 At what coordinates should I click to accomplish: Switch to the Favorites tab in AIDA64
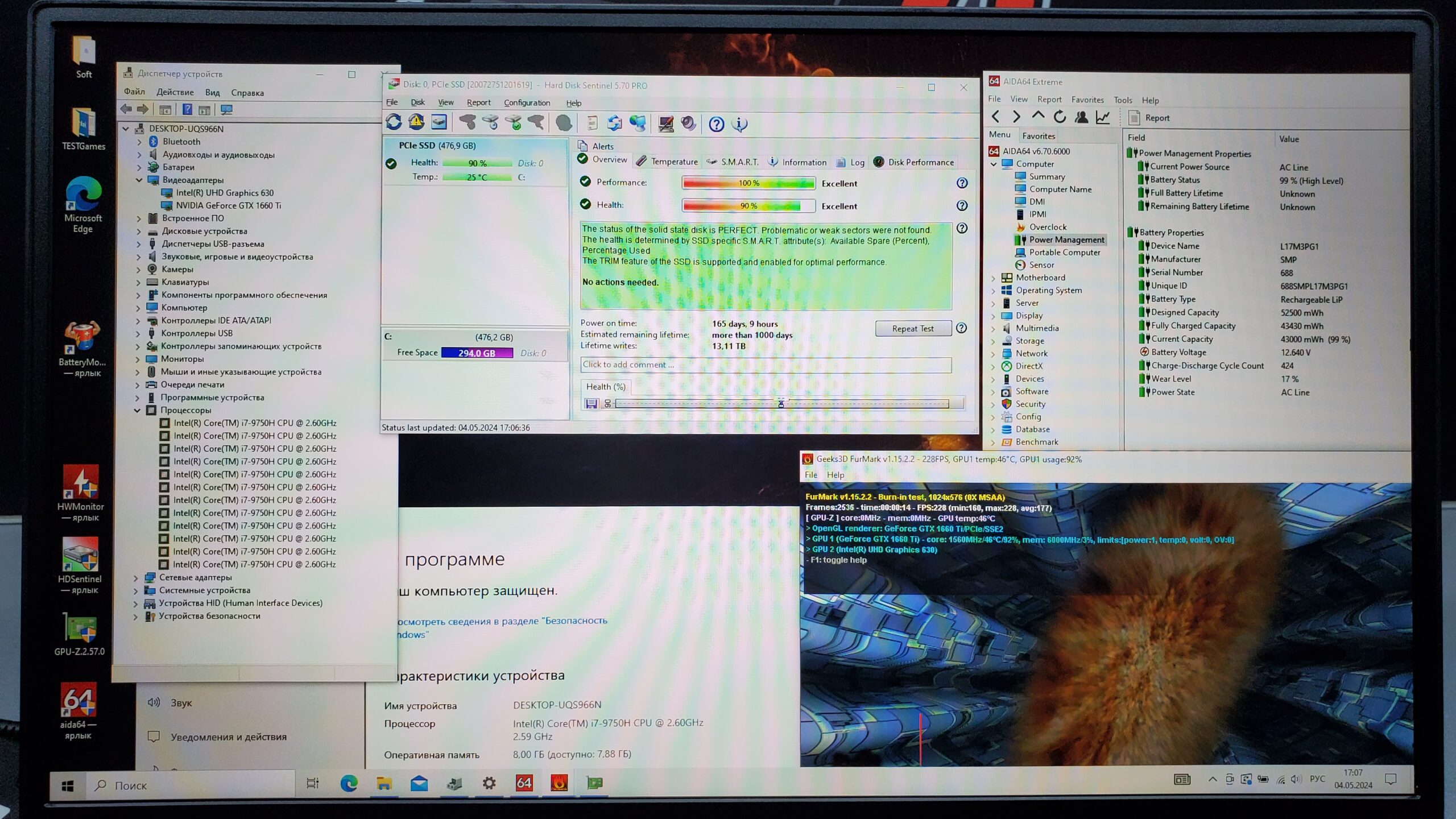tap(1038, 136)
